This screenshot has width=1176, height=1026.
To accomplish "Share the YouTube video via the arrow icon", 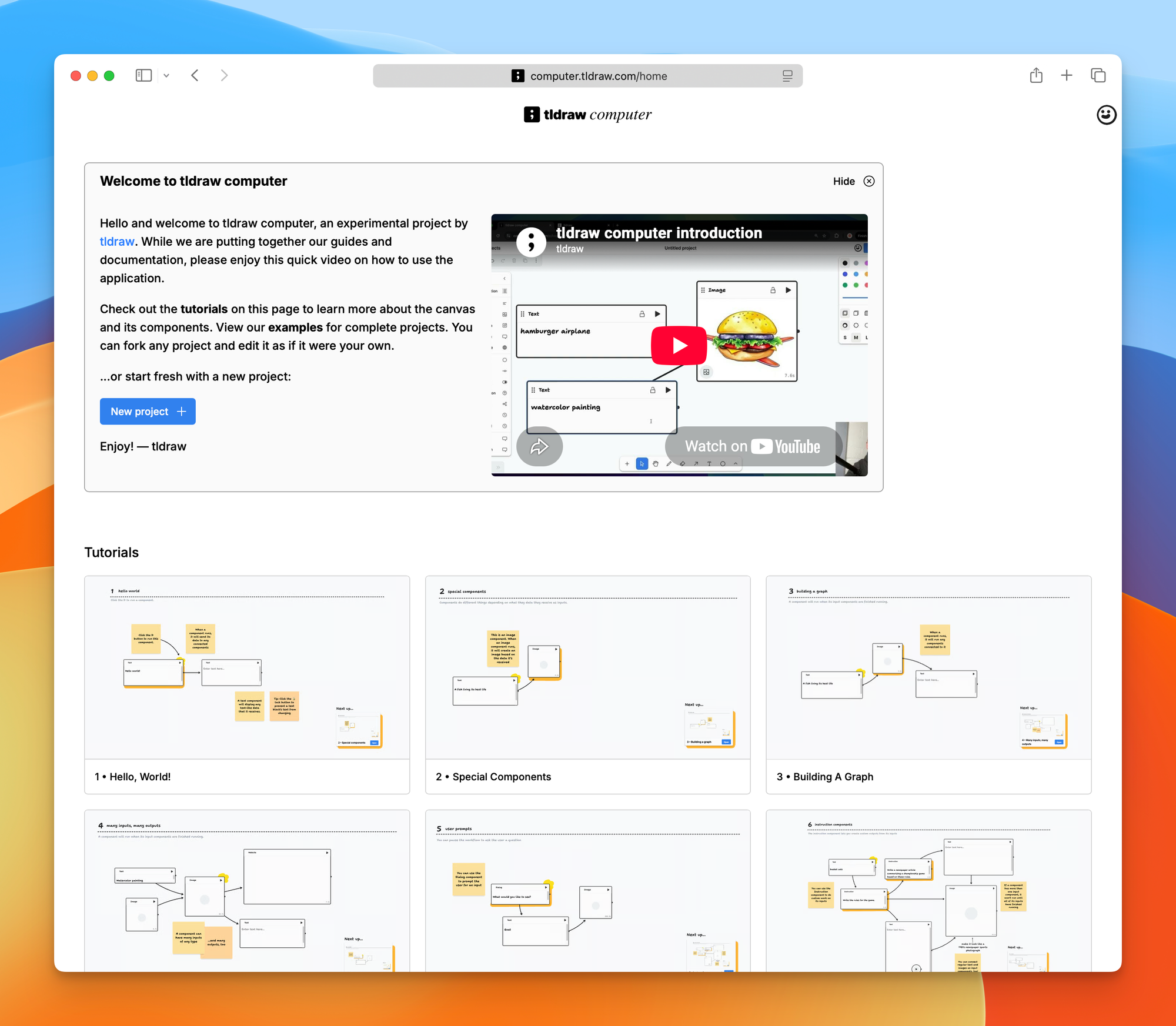I will tap(539, 447).
